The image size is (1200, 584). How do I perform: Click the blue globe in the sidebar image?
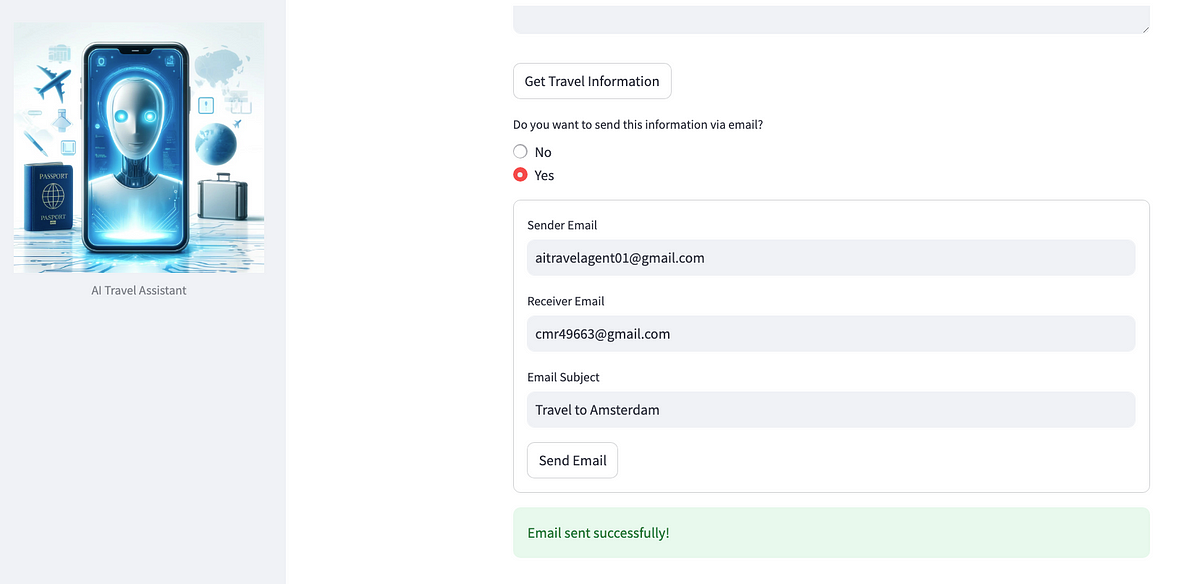click(x=217, y=144)
